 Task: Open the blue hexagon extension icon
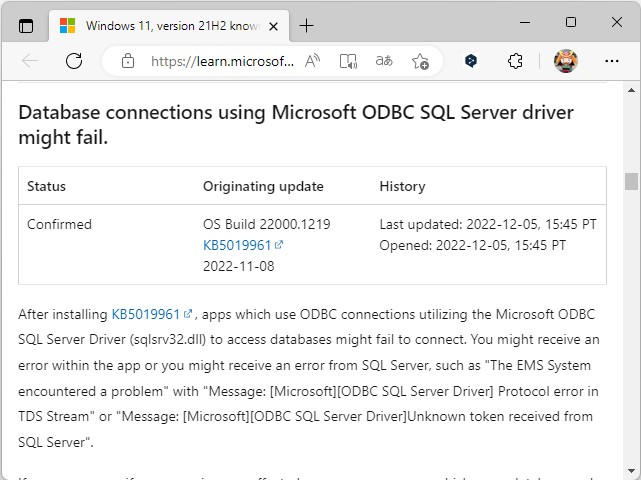tap(471, 61)
